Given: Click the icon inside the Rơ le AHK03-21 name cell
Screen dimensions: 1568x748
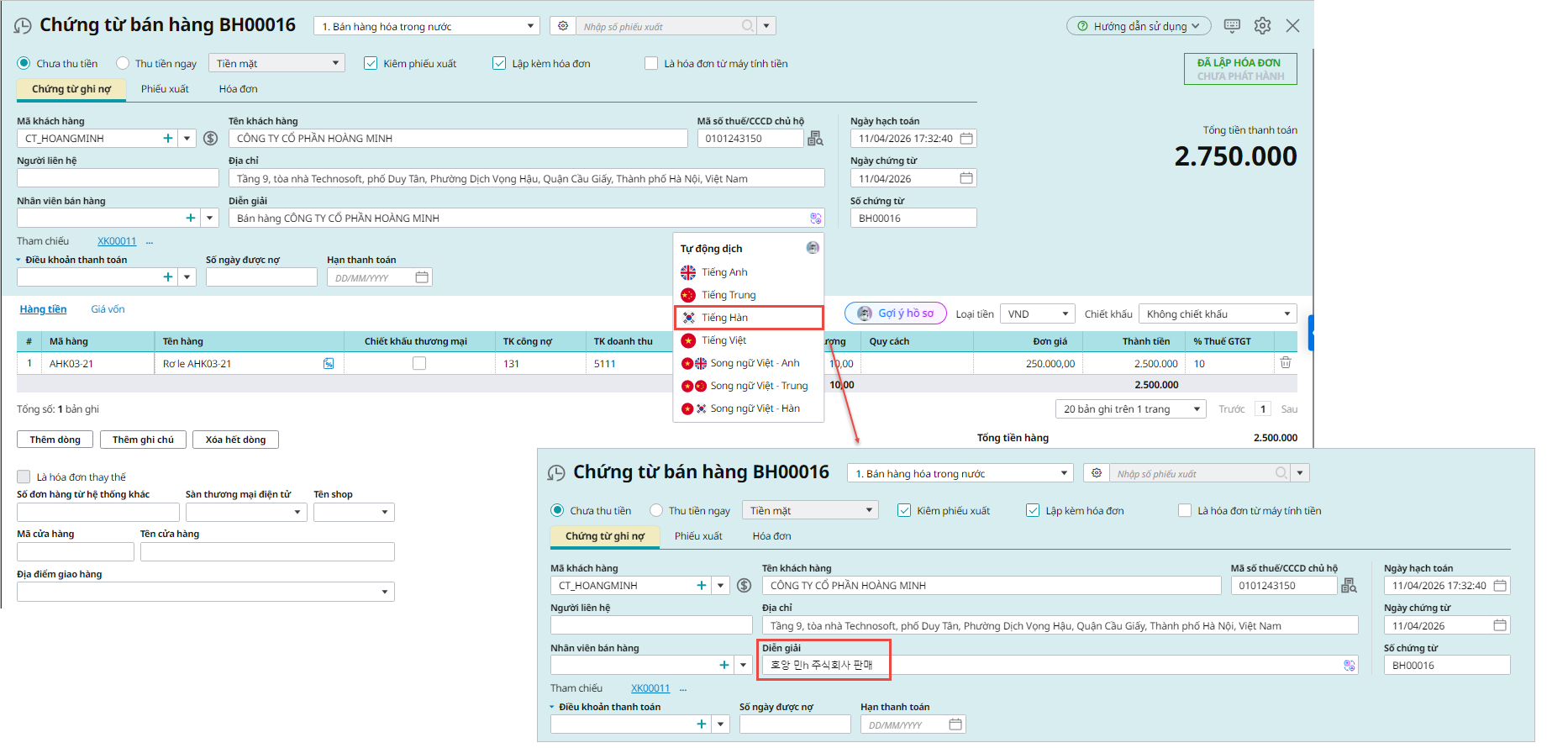Looking at the screenshot, I should pos(329,363).
